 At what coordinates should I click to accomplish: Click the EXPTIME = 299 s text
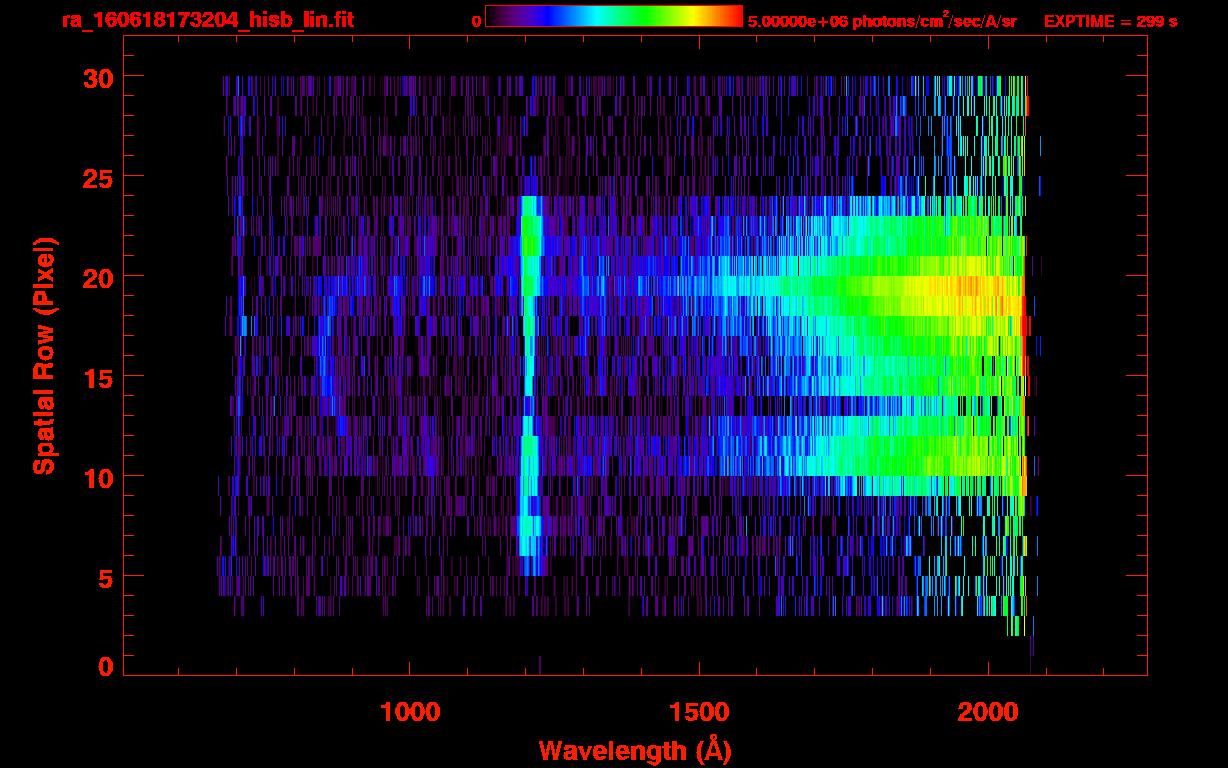1110,21
